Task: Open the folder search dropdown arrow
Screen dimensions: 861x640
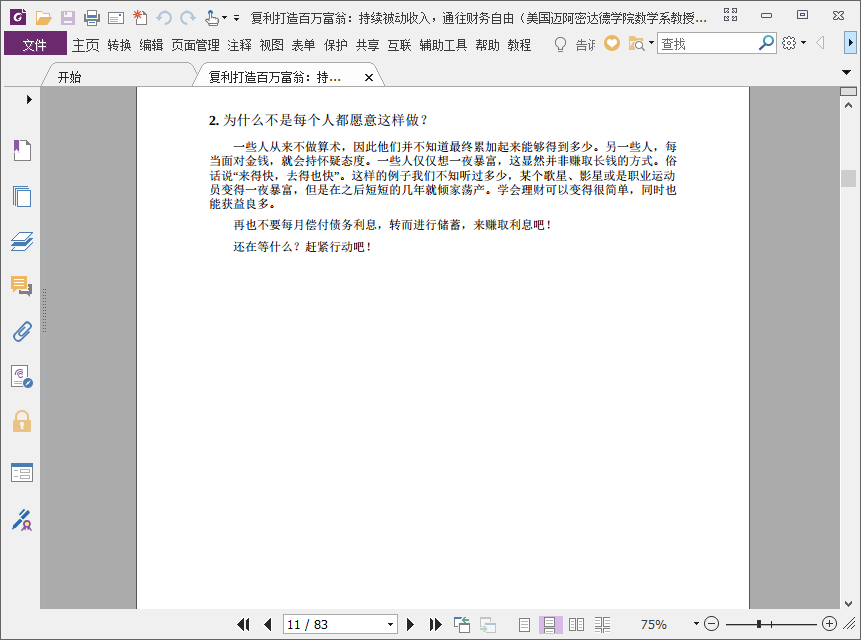Action: (x=651, y=42)
